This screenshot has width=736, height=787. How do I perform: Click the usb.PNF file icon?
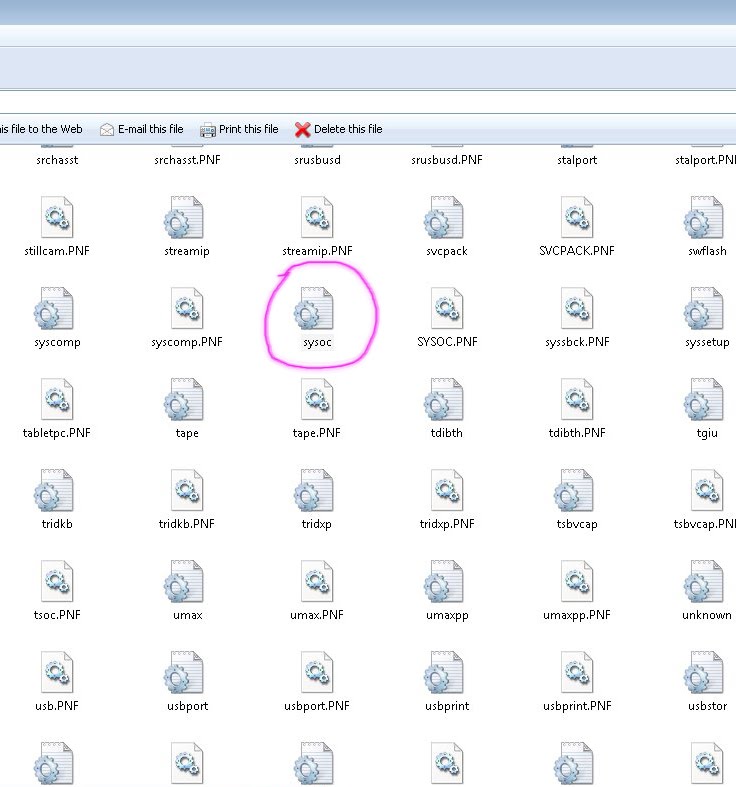[x=57, y=673]
